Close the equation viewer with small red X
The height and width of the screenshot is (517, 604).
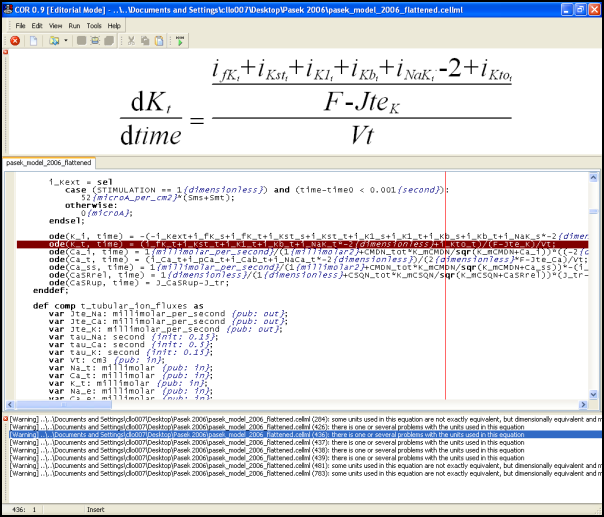pos(5,52)
